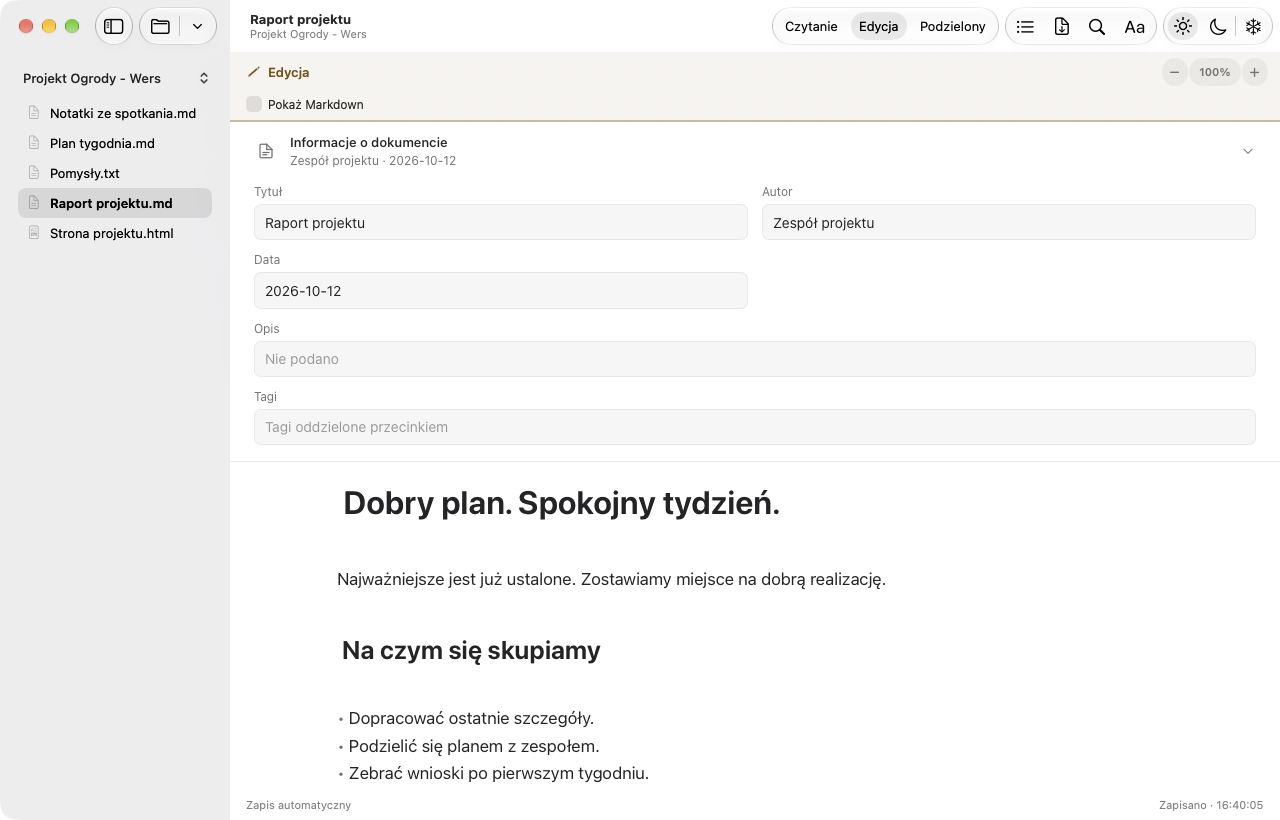Toggle the sidebar panel icon
The width and height of the screenshot is (1280, 820).
pos(114,27)
